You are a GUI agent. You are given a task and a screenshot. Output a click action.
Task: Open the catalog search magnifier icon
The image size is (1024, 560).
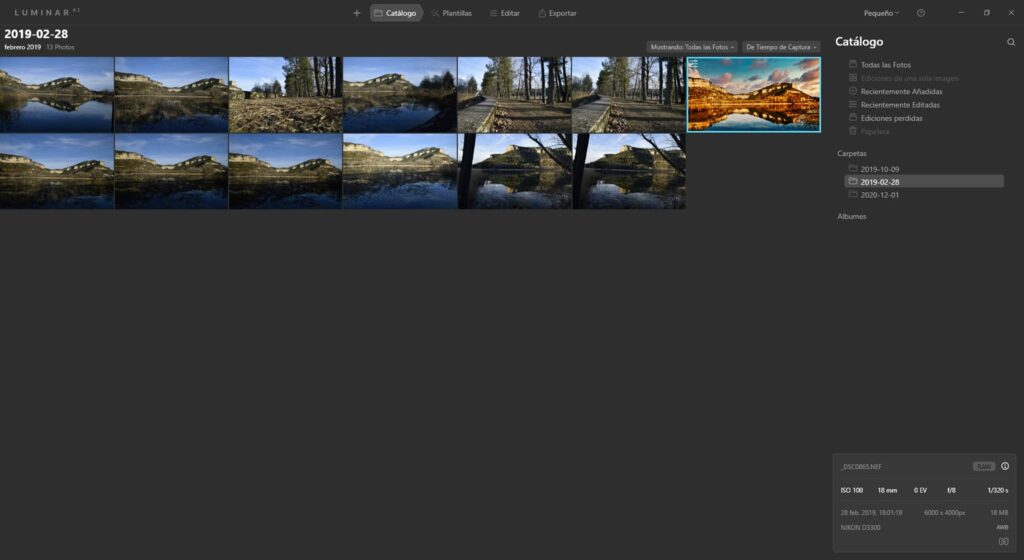coord(1011,42)
